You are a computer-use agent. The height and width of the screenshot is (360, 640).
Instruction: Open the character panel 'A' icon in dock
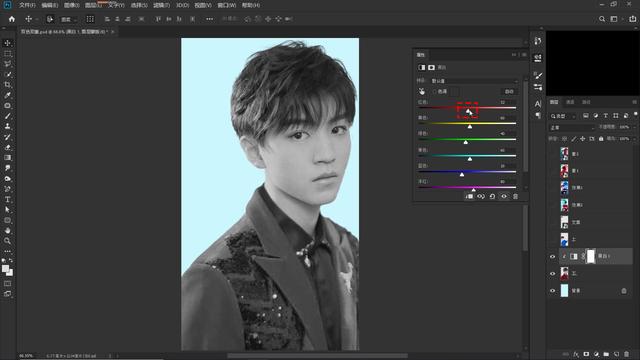[538, 104]
